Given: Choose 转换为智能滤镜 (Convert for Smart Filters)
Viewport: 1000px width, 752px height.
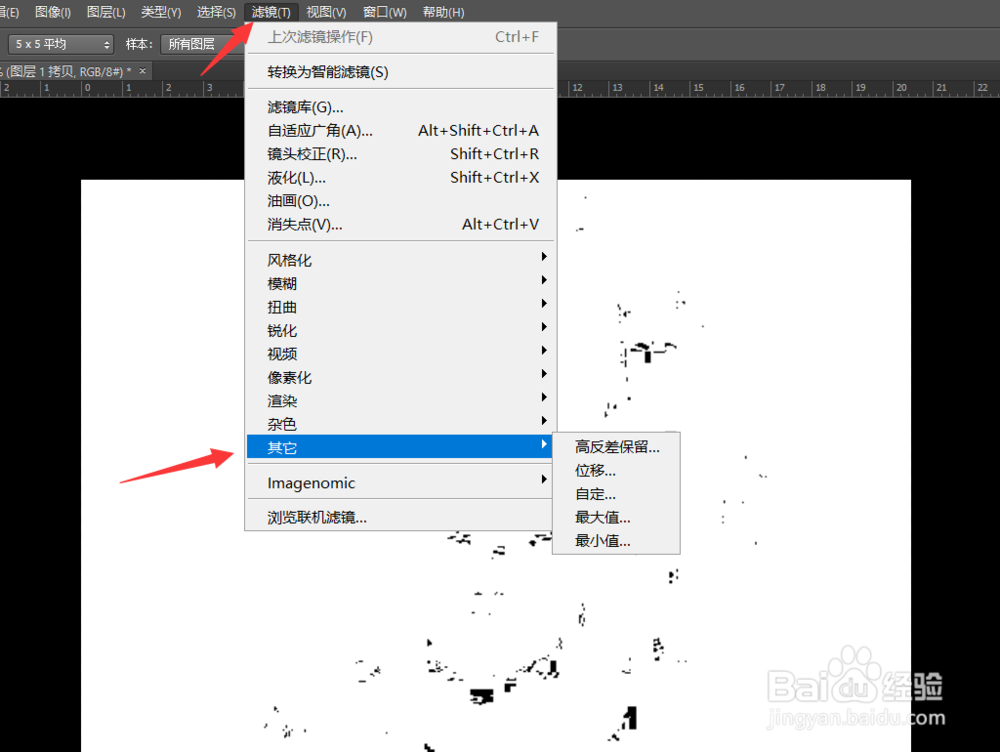Looking at the screenshot, I should 329,72.
